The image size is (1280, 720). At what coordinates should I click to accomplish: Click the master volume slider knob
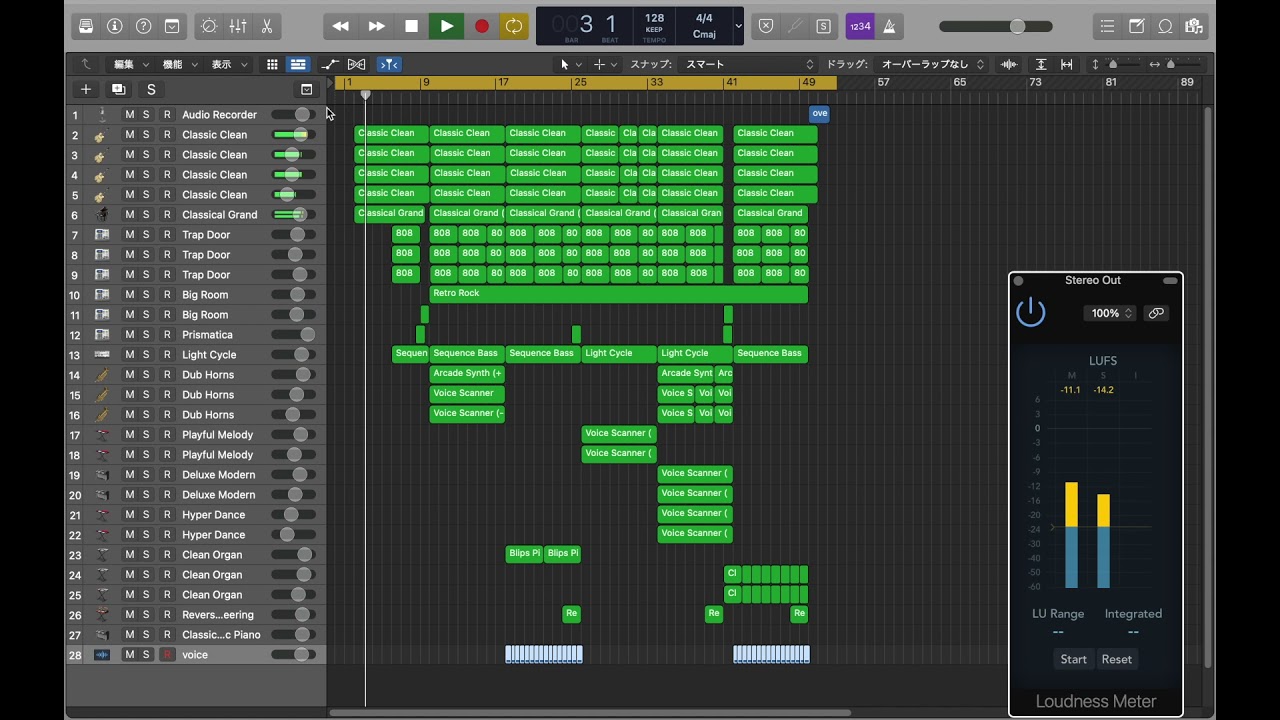pos(1017,26)
